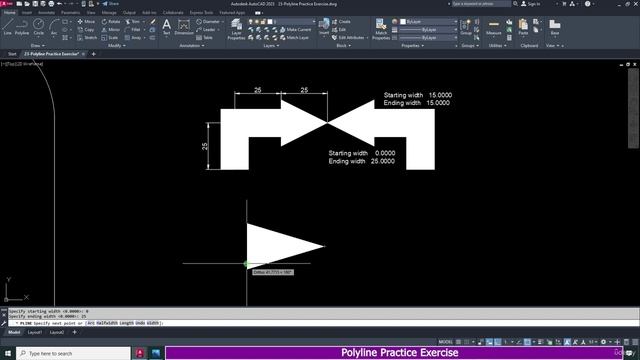
Task: Toggle object snap in status bar
Action: (527, 342)
